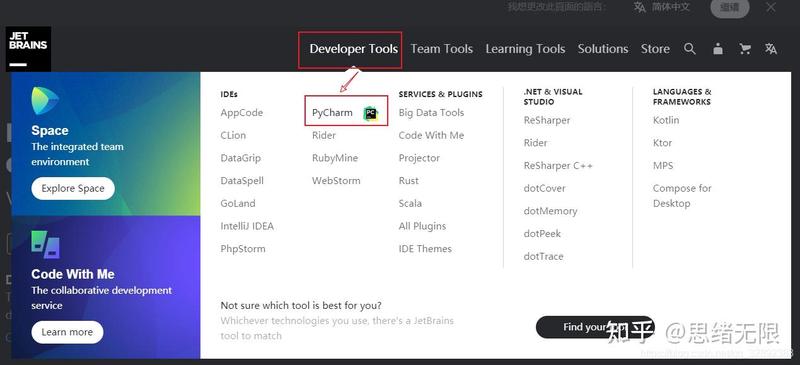Expand the Solutions menu
Image resolution: width=800 pixels, height=365 pixels.
[x=603, y=49]
